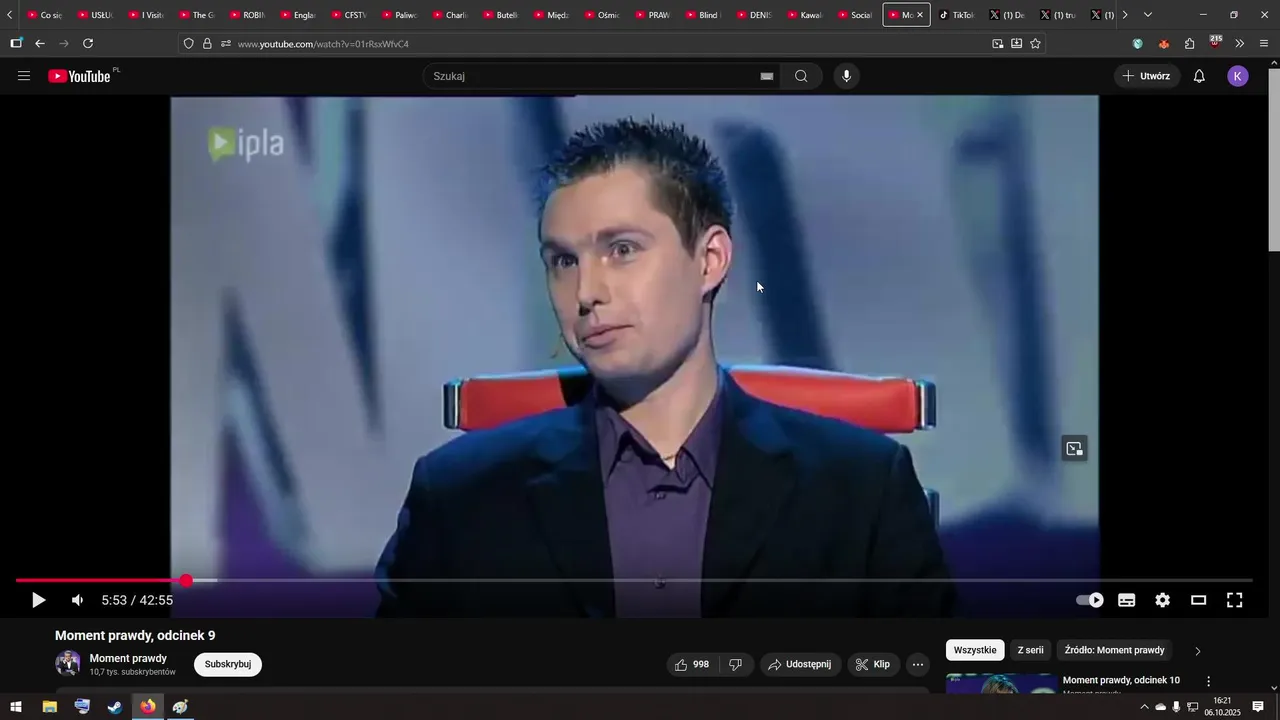Go back in browser history
This screenshot has width=1280, height=720.
[40, 43]
